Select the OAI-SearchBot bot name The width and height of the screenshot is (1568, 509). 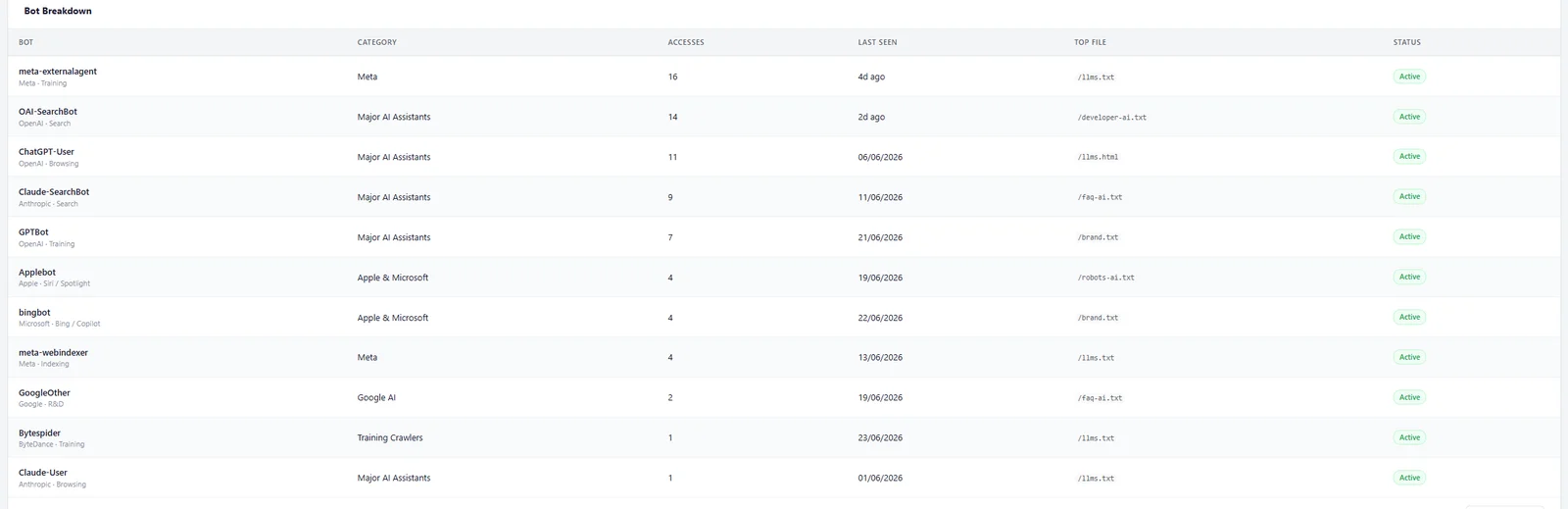(48, 112)
